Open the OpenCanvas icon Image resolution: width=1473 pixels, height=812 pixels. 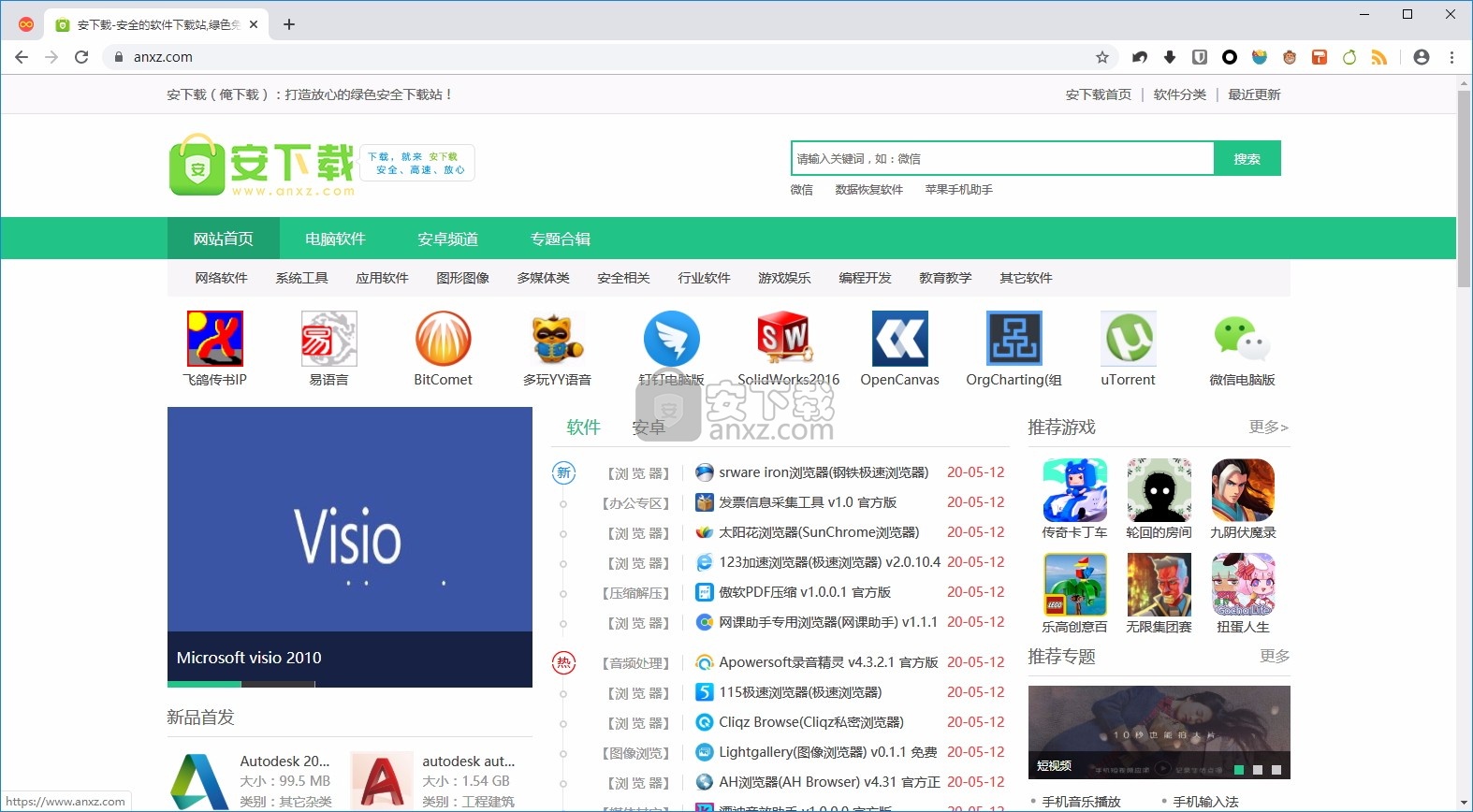[900, 339]
